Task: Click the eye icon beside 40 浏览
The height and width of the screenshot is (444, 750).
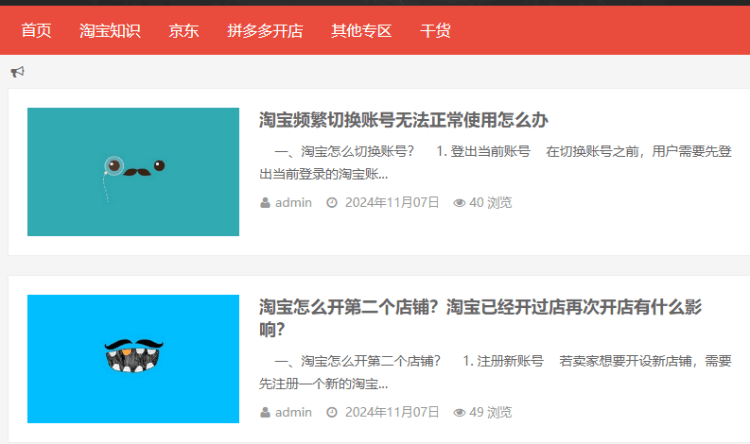Action: [x=459, y=203]
